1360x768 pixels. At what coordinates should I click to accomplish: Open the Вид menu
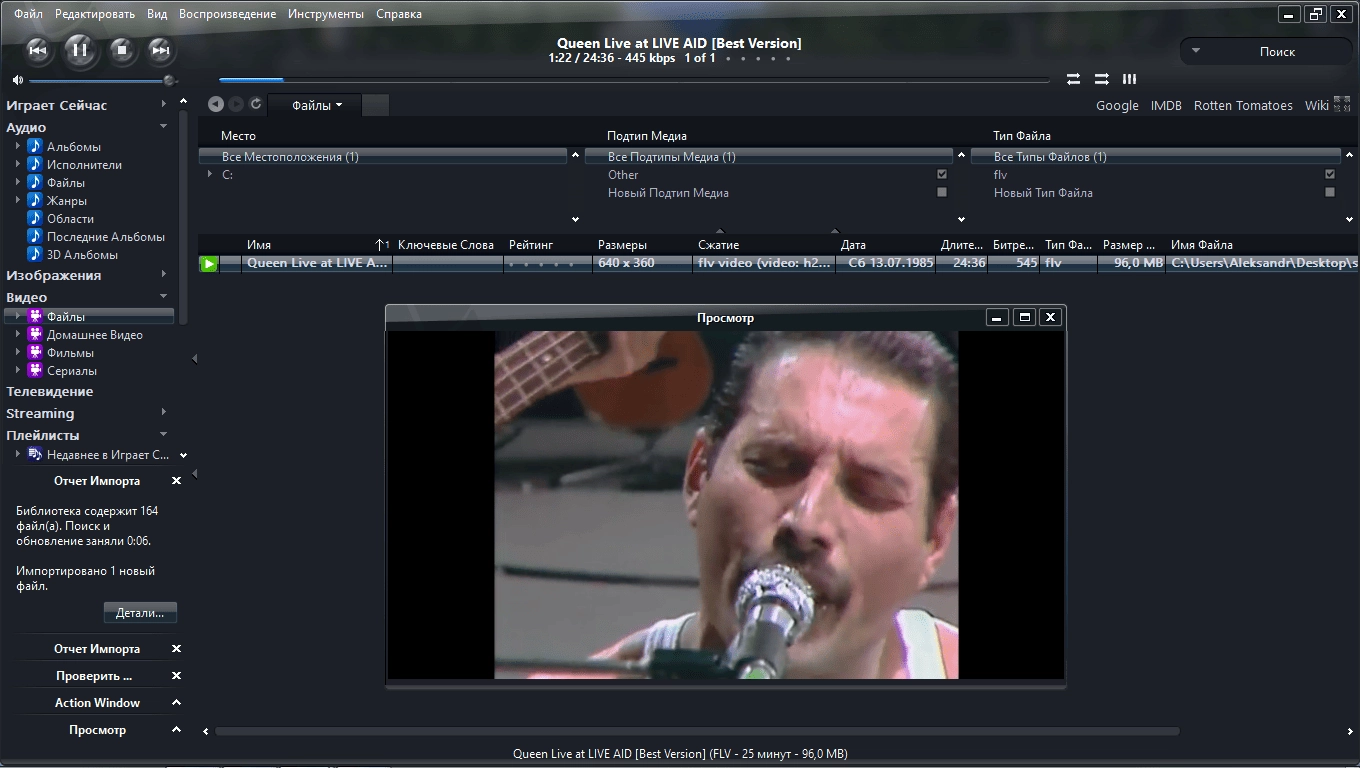[157, 14]
